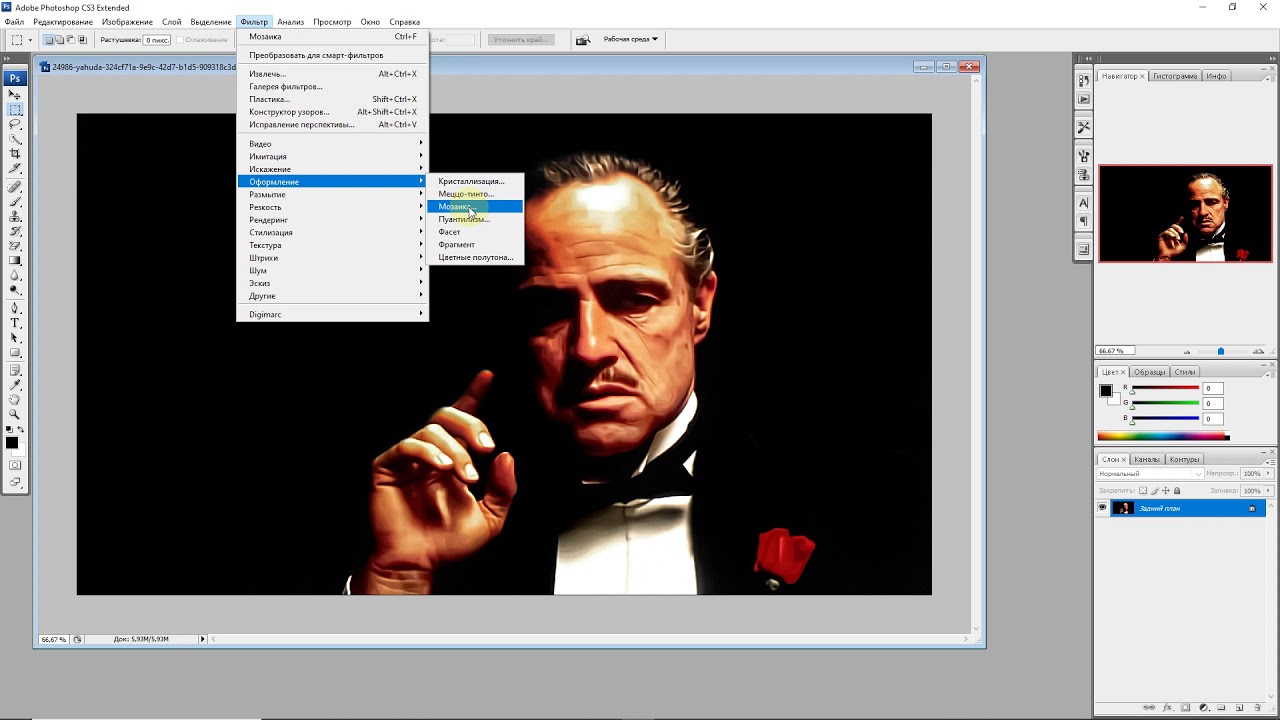1280x720 pixels.
Task: Select the Healing Brush tool
Action: click(15, 186)
